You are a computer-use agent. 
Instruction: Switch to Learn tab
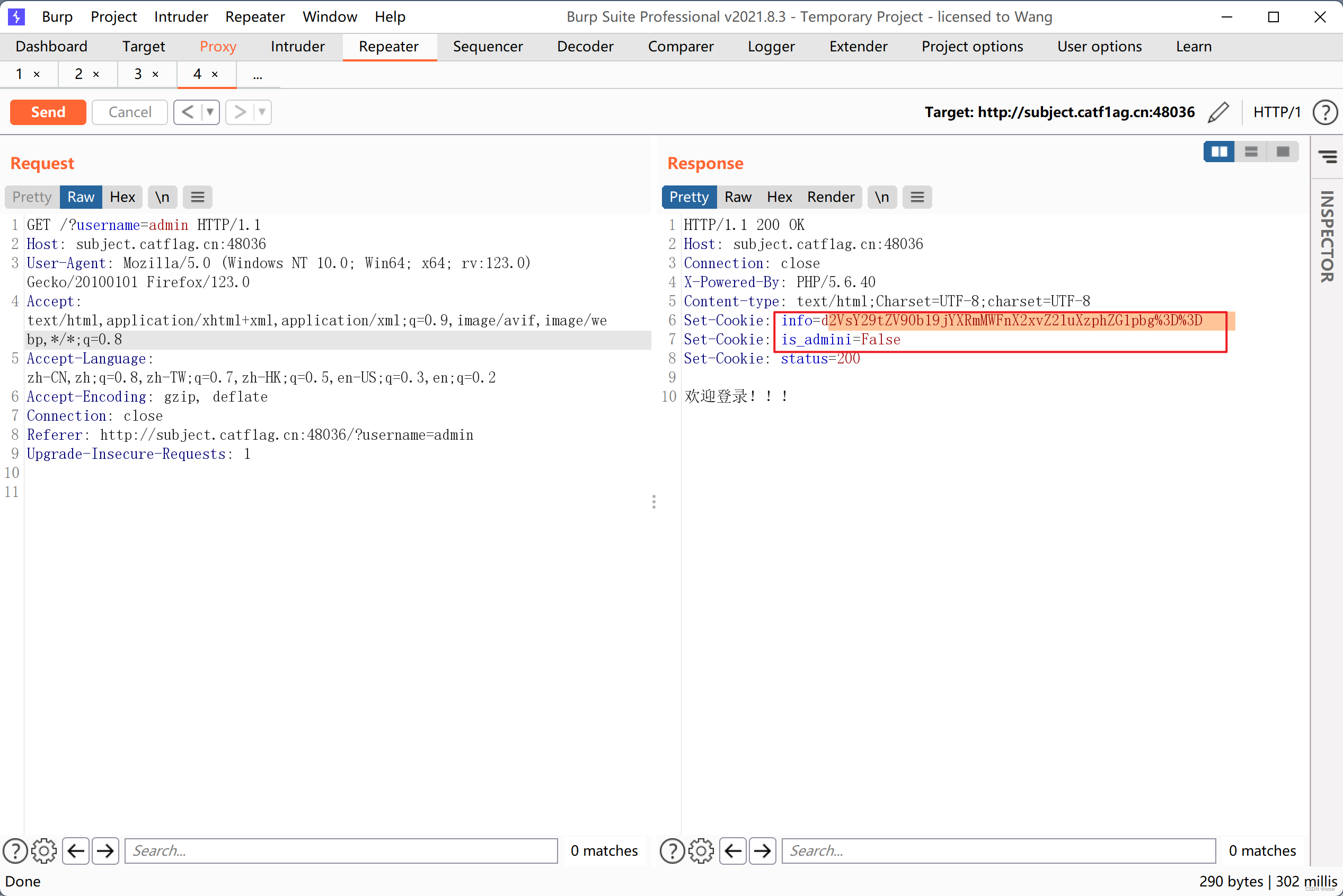point(1193,46)
